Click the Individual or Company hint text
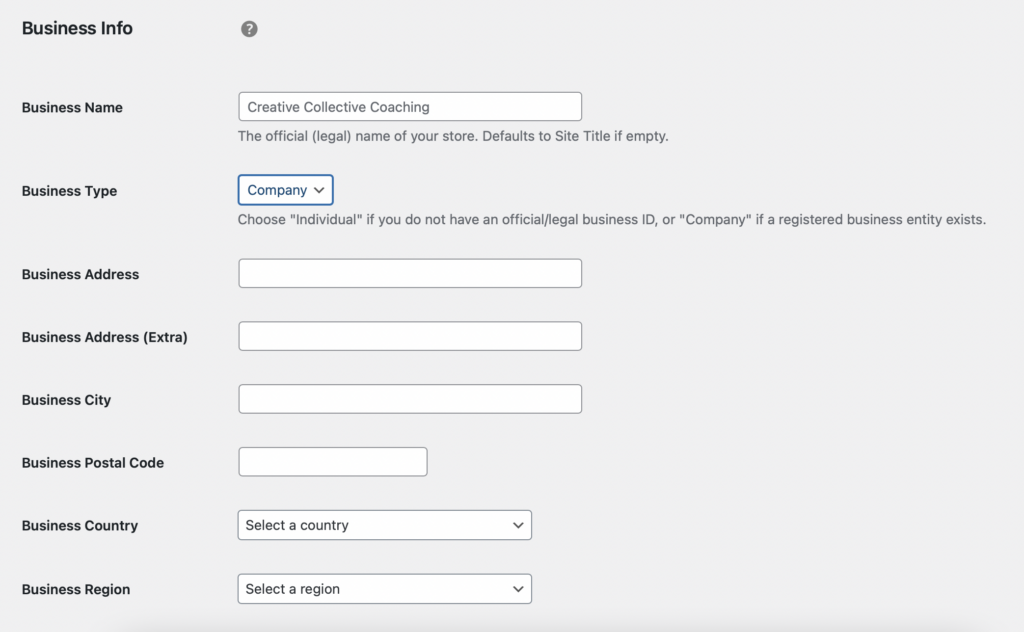The image size is (1024, 632). click(x=611, y=219)
